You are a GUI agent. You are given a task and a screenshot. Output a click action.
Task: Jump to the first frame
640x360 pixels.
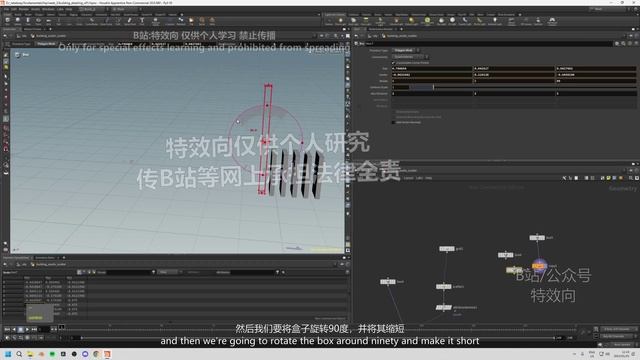(x=7, y=329)
